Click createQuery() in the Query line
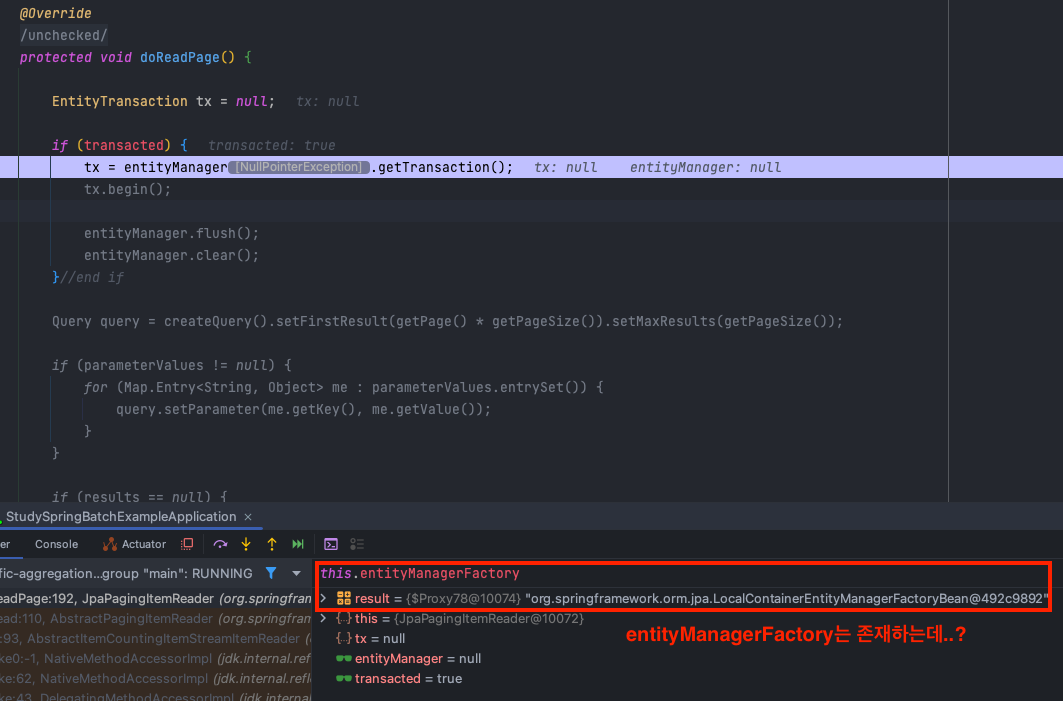The height and width of the screenshot is (701, 1063). click(x=216, y=321)
